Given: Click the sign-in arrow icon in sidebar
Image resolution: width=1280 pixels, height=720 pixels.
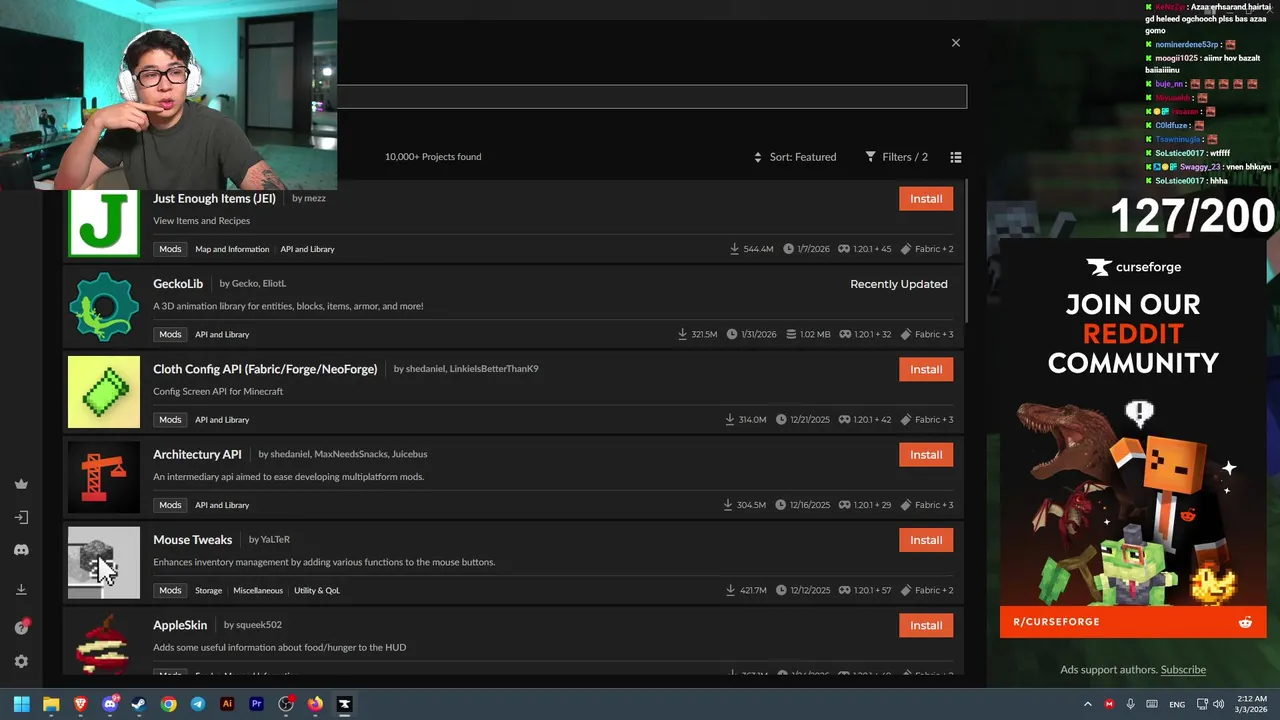Looking at the screenshot, I should pos(21,517).
